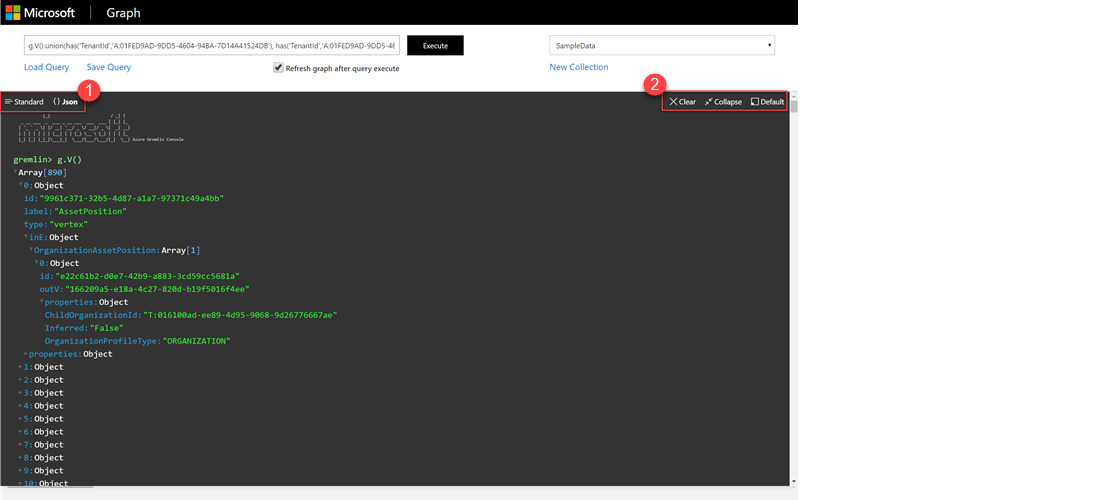Viewport: 1100px width, 500px height.
Task: Expand the 8: Object entry
Action: click(x=20, y=458)
